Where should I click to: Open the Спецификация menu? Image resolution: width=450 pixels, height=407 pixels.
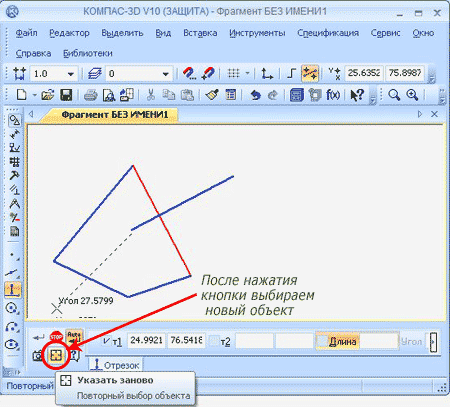pyautogui.click(x=328, y=33)
